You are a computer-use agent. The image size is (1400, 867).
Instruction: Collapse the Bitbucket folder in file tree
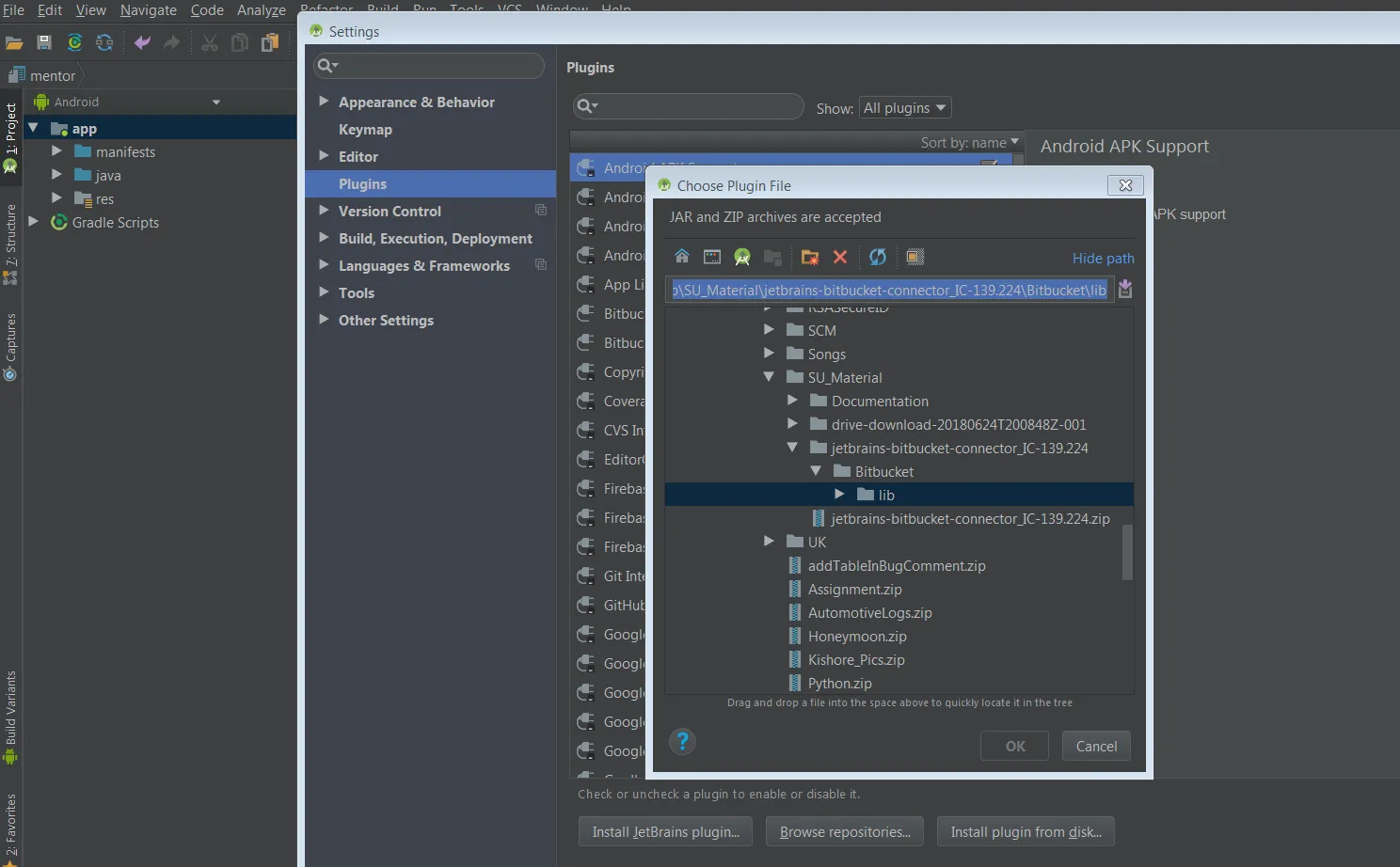816,470
